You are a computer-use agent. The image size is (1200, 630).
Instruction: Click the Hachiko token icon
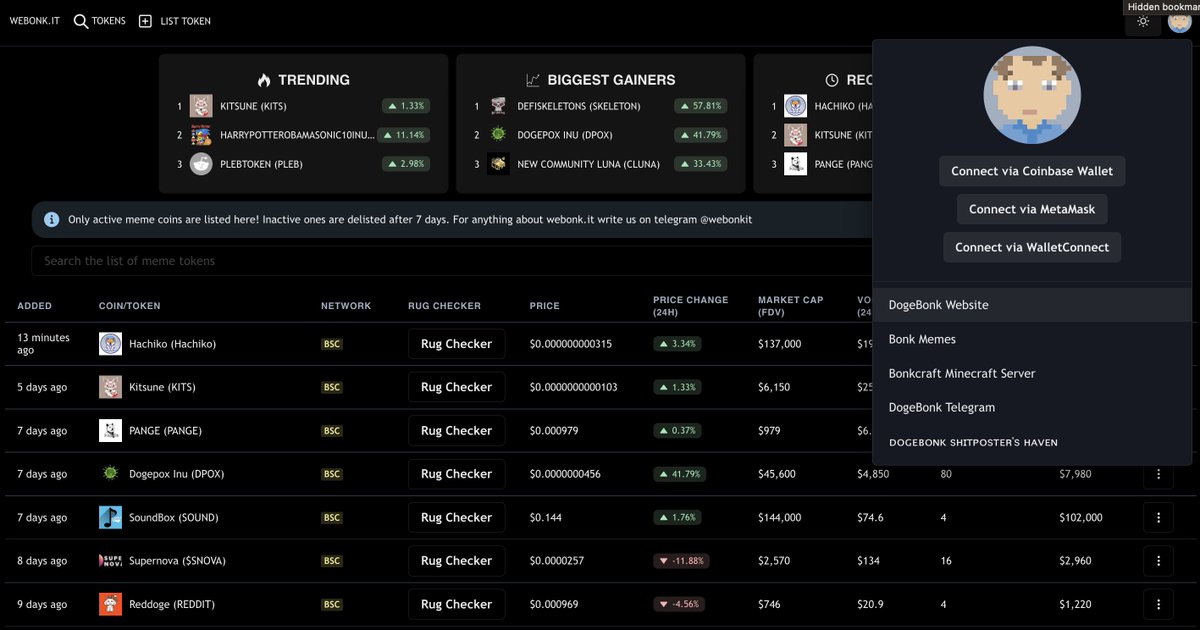click(x=110, y=344)
